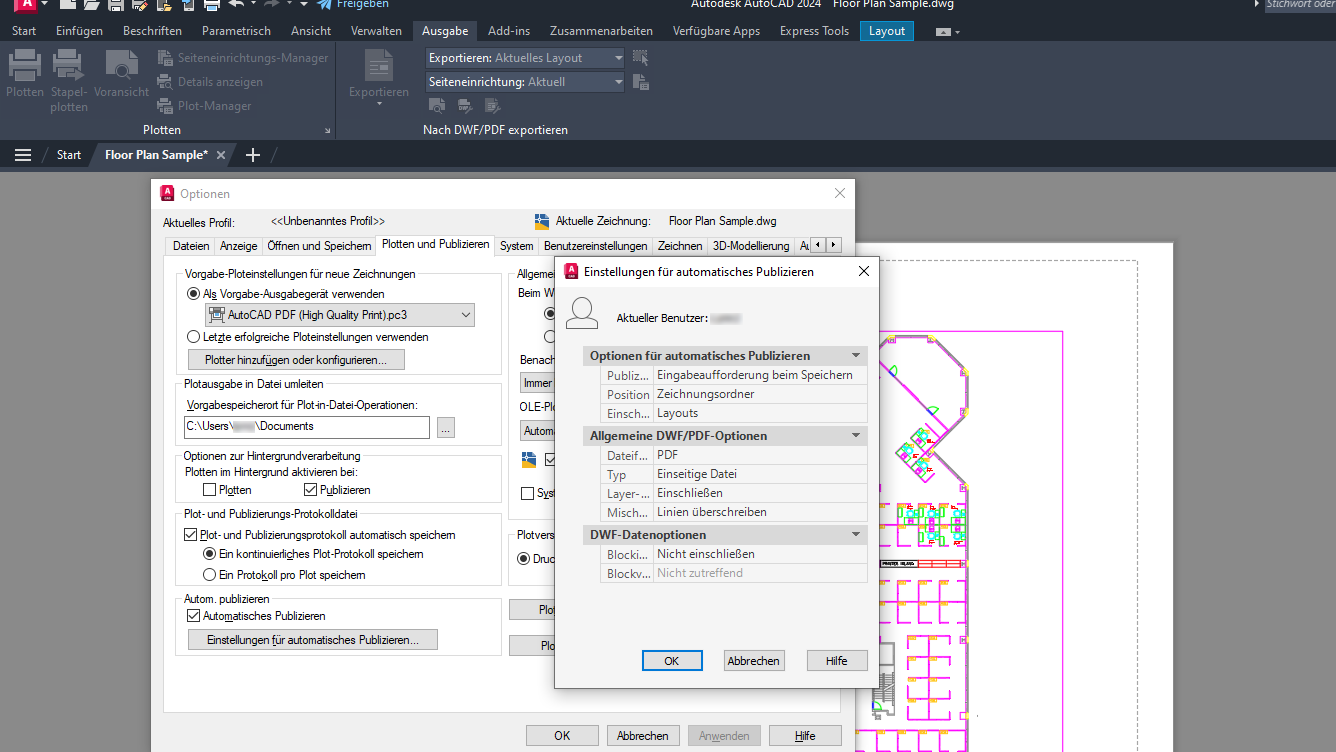Toggle Automatisches Publizieren checkbox

click(x=194, y=616)
